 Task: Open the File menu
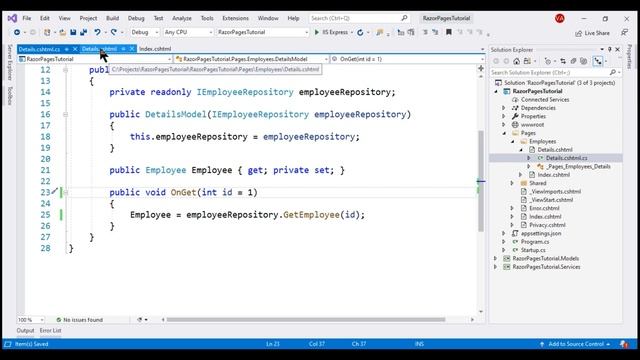tap(27, 18)
